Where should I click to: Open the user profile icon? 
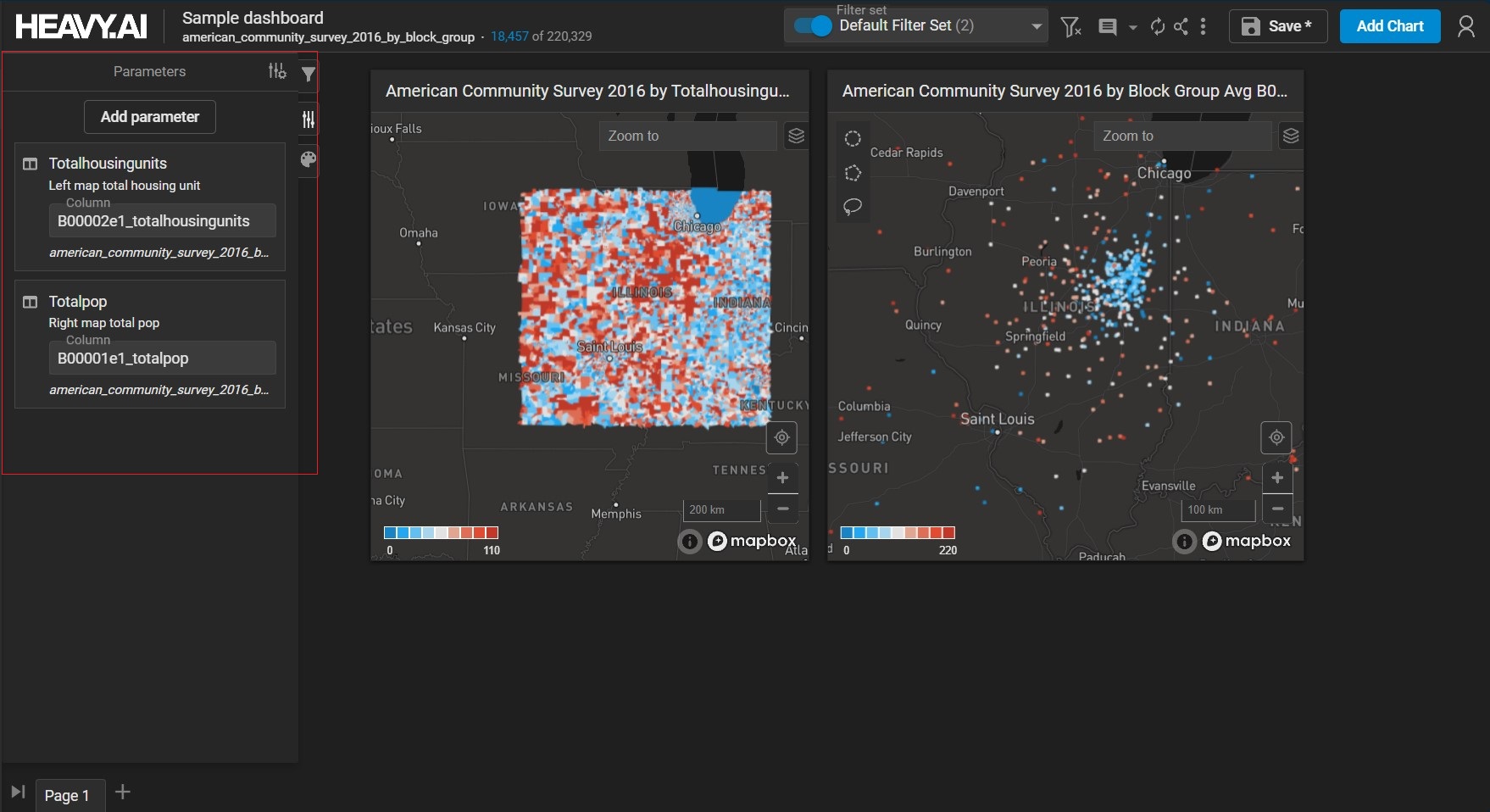[x=1465, y=27]
